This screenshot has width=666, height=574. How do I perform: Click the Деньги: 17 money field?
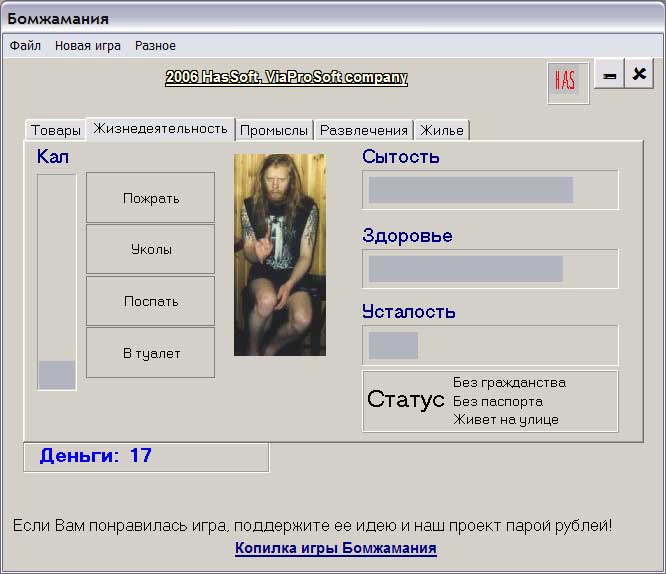click(147, 457)
